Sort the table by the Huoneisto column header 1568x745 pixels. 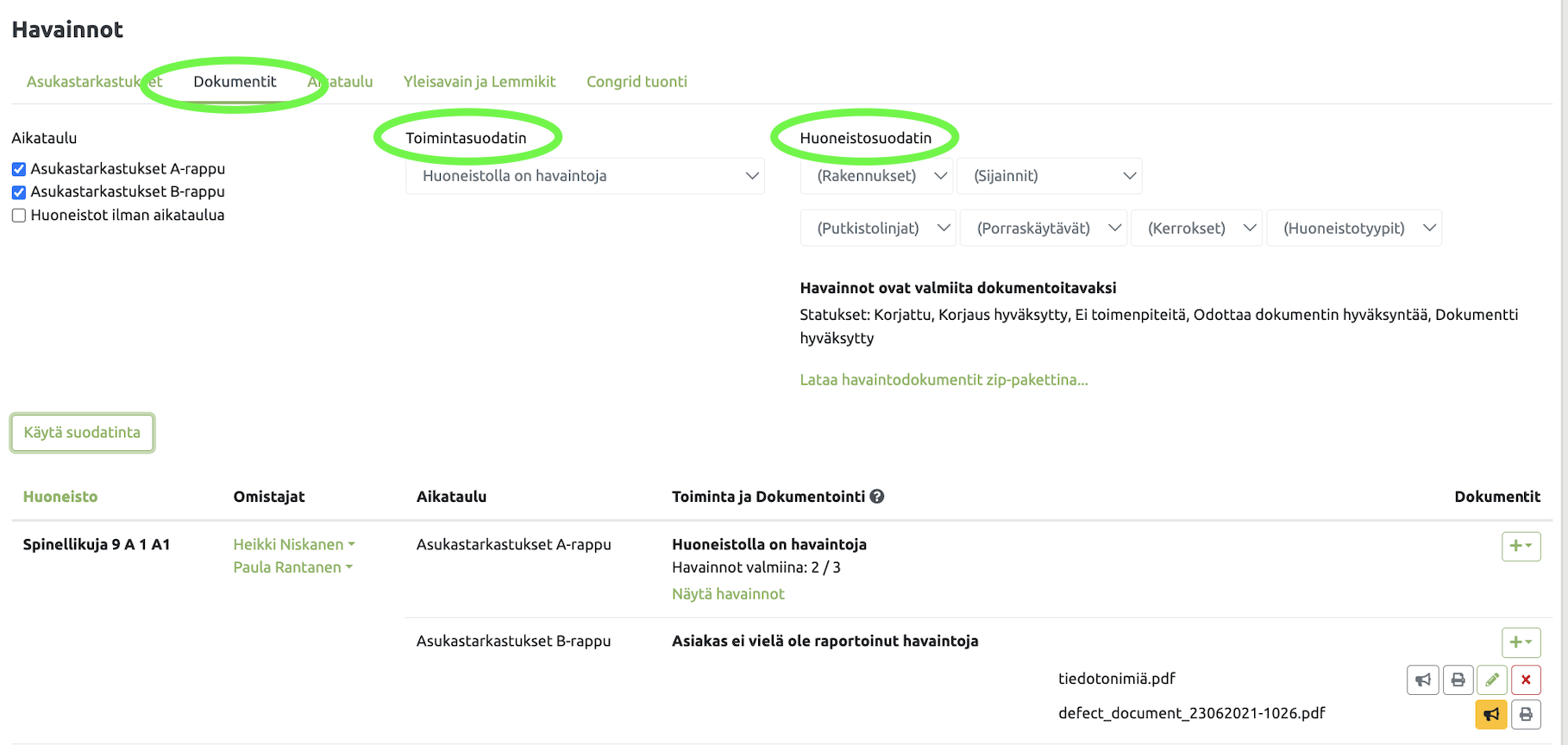pos(60,497)
